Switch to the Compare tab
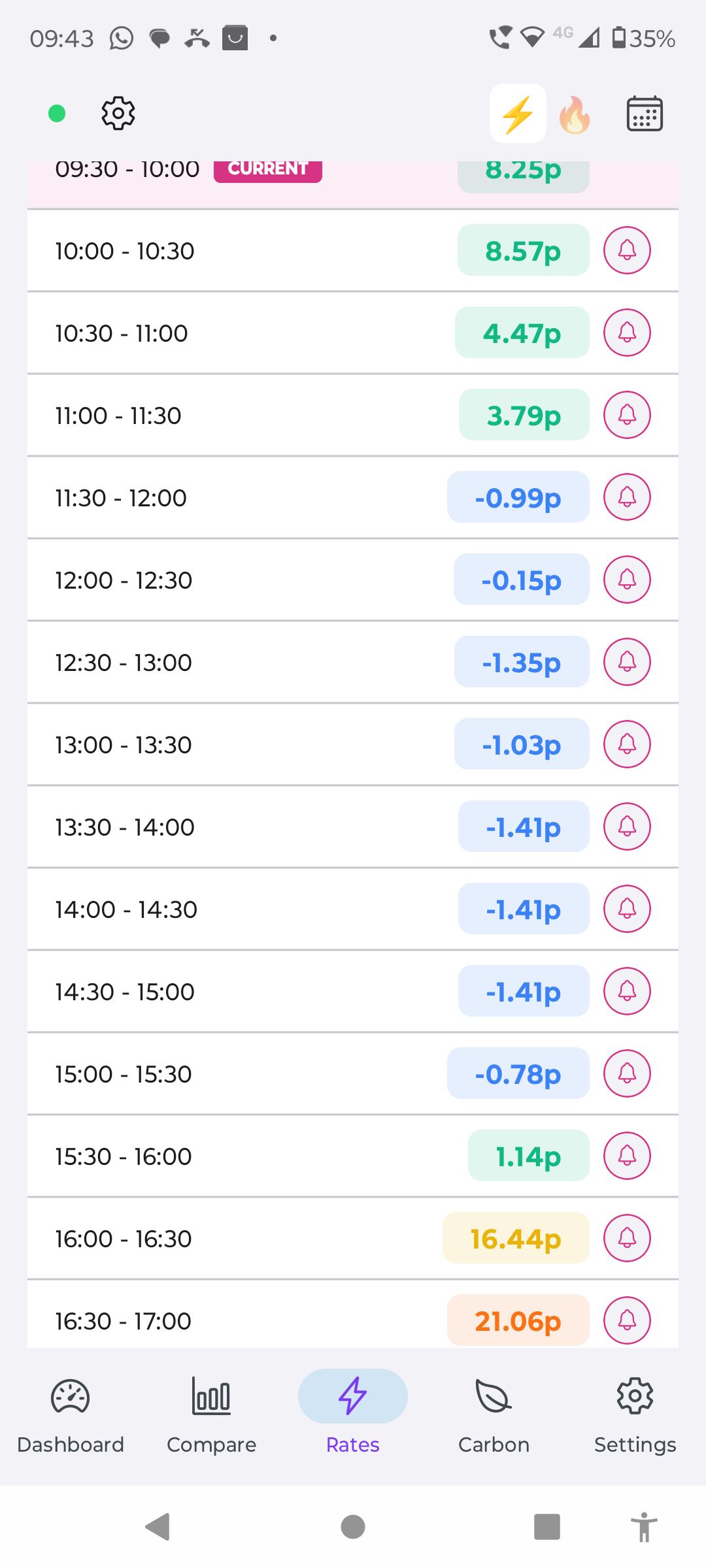Image resolution: width=706 pixels, height=1568 pixels. coord(212,1411)
